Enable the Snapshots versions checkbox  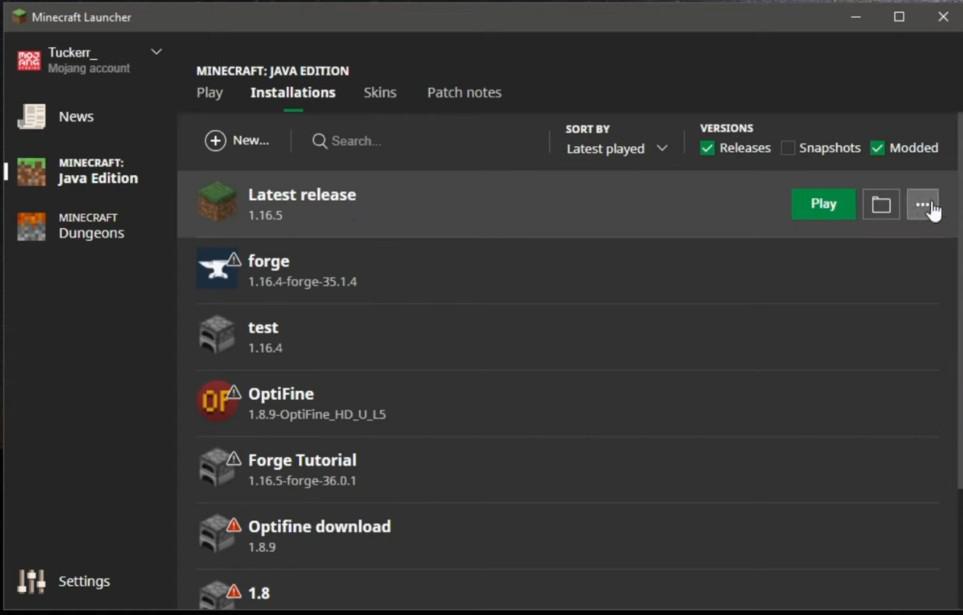[x=787, y=148]
